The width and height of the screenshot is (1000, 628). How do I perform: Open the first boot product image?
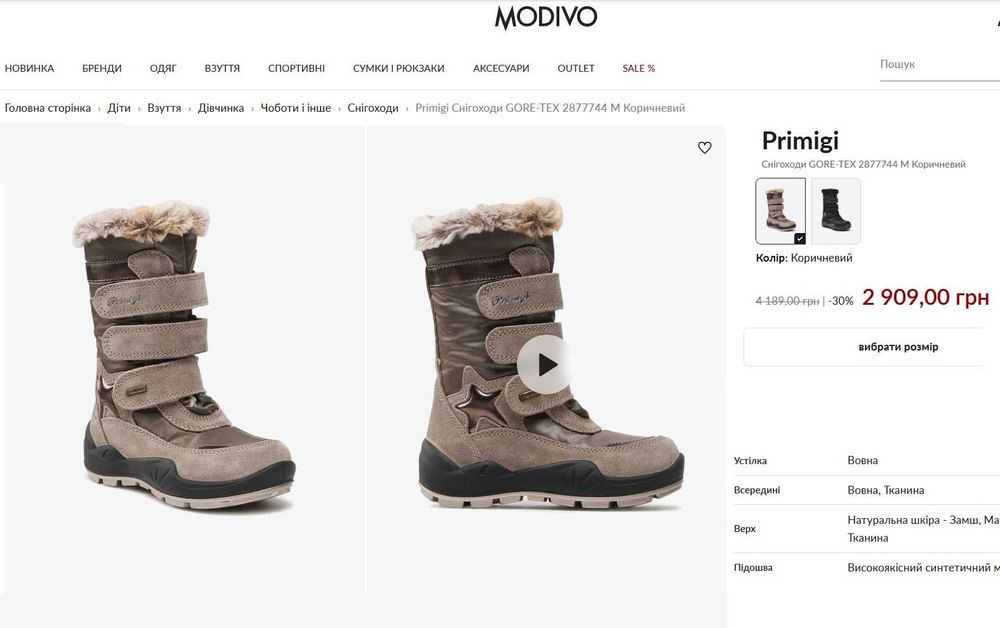tap(182, 360)
